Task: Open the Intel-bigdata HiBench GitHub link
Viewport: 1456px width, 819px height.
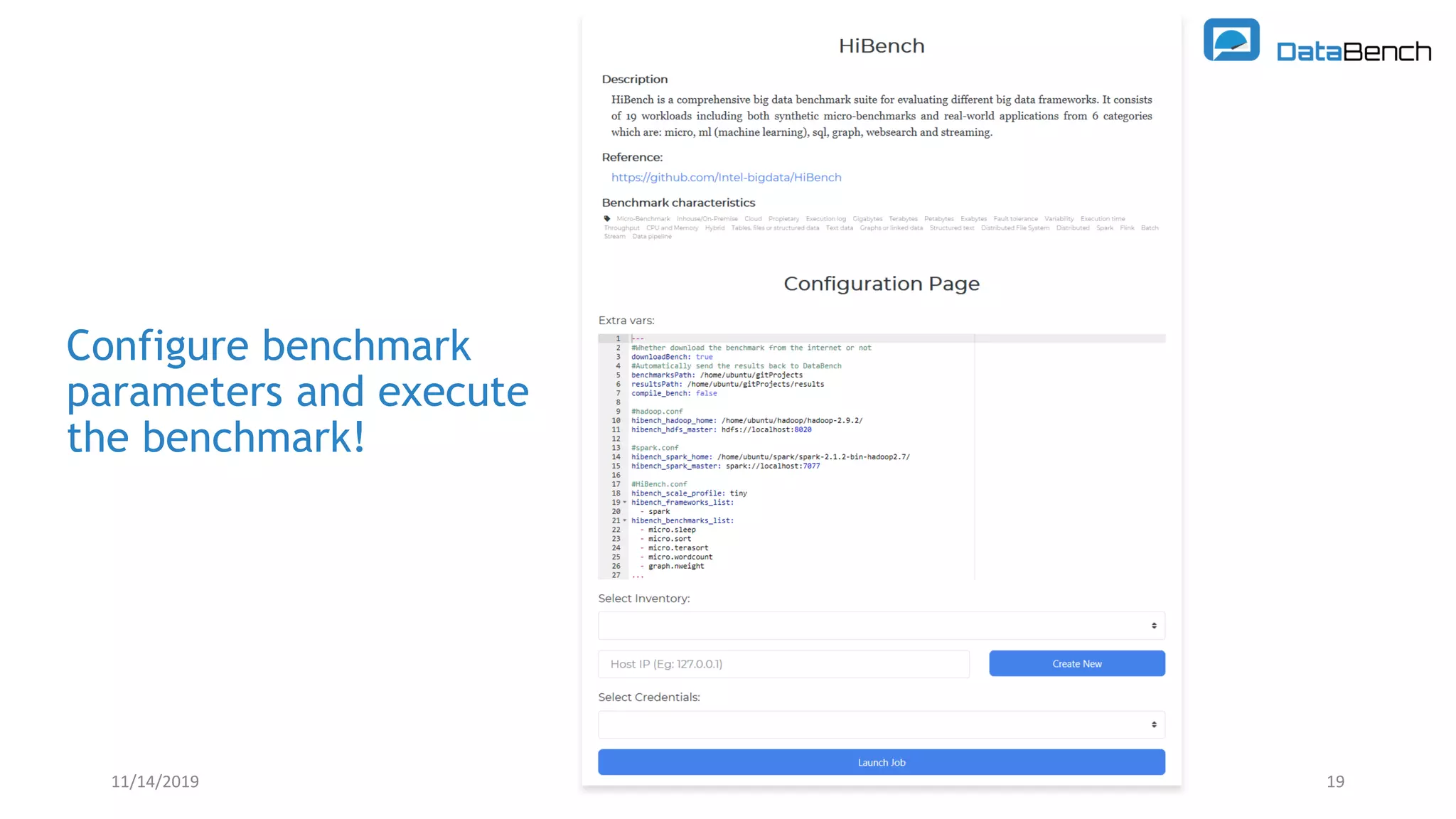Action: click(x=726, y=177)
